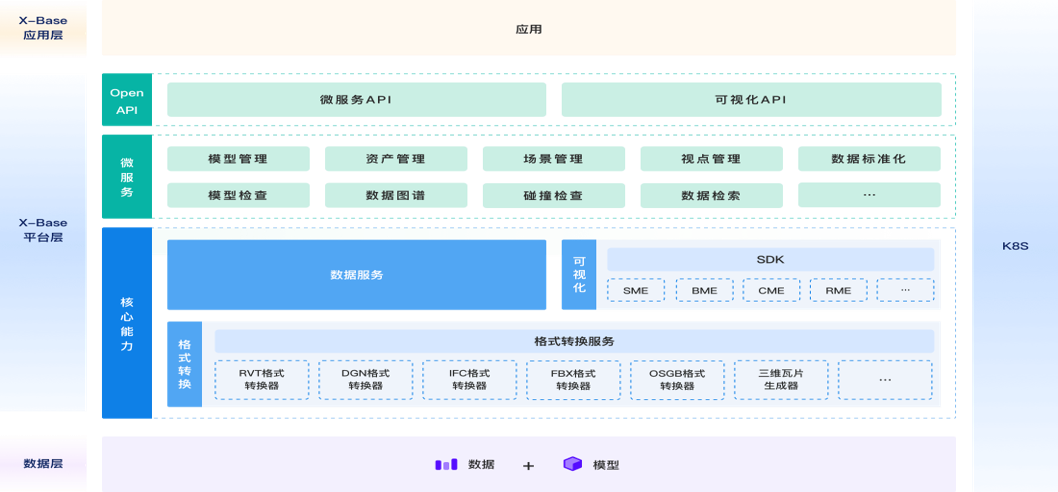1058x492 pixels.
Task: Select the RME dashed box
Action: (838, 291)
